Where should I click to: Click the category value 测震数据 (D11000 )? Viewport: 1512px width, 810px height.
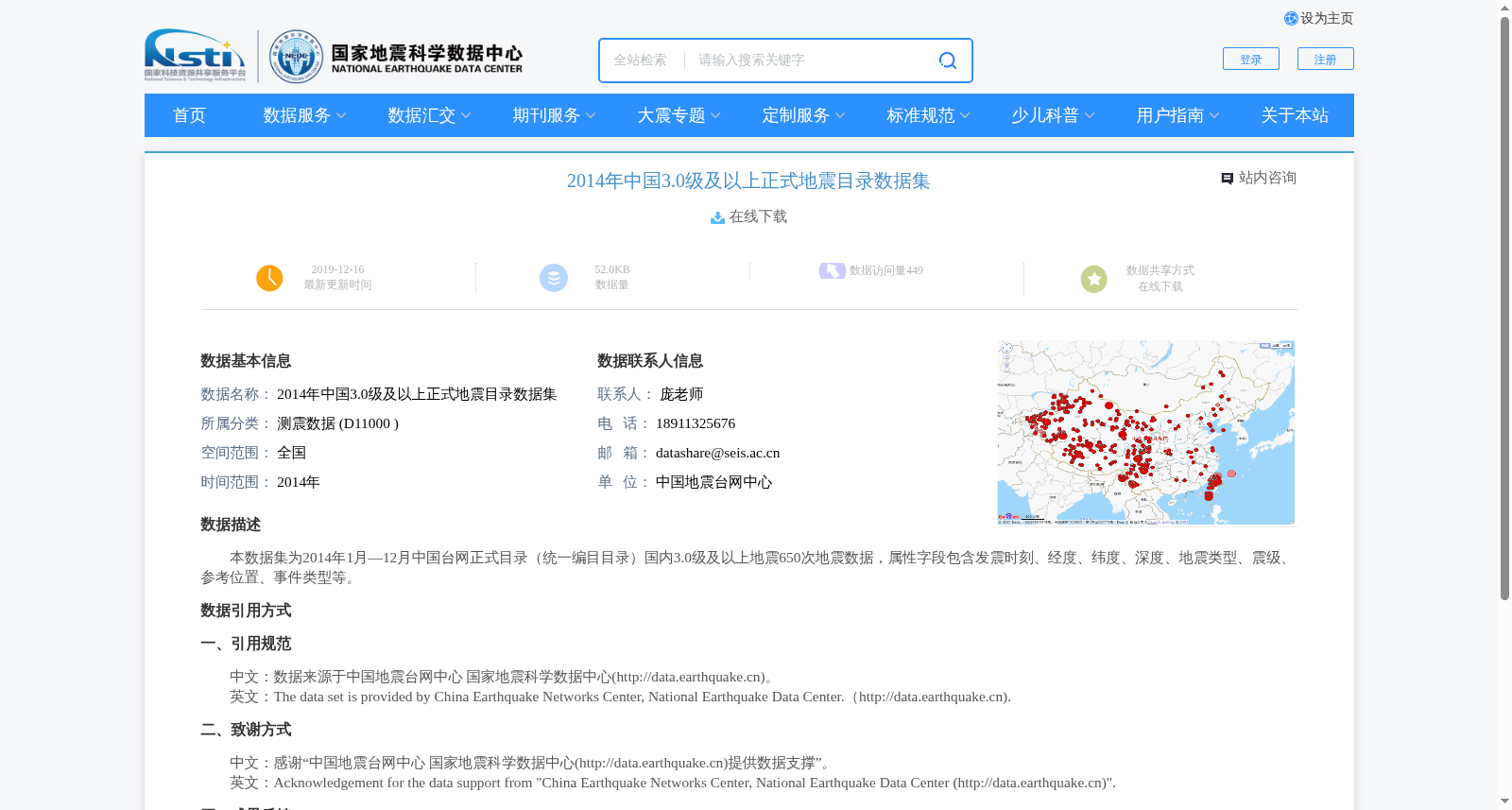[337, 424]
